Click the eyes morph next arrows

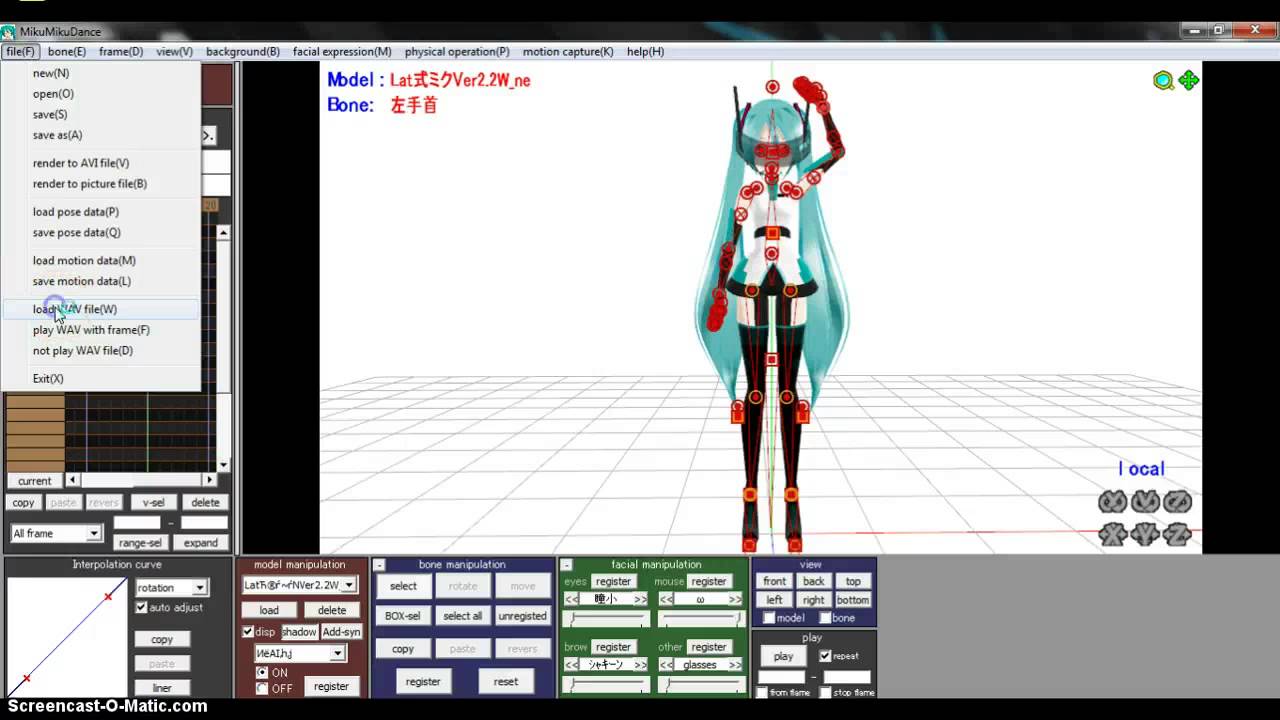640,599
